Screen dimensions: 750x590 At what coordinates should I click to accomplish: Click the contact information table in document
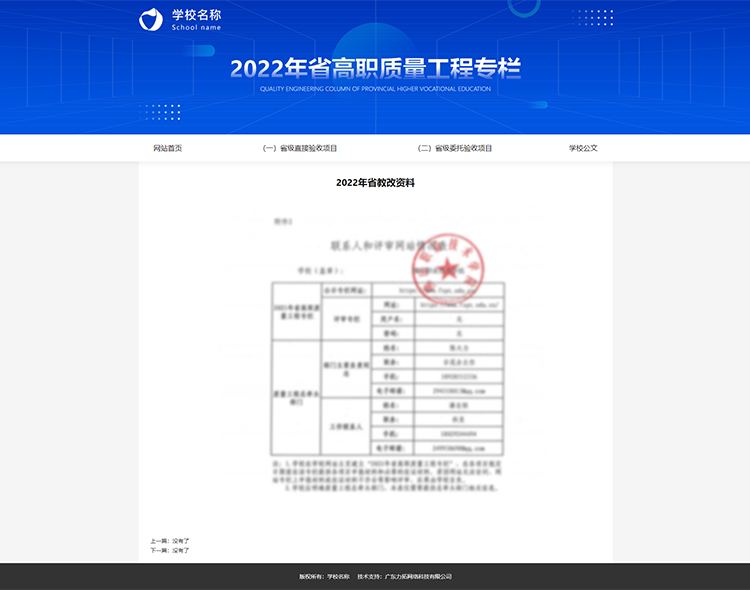click(x=388, y=368)
